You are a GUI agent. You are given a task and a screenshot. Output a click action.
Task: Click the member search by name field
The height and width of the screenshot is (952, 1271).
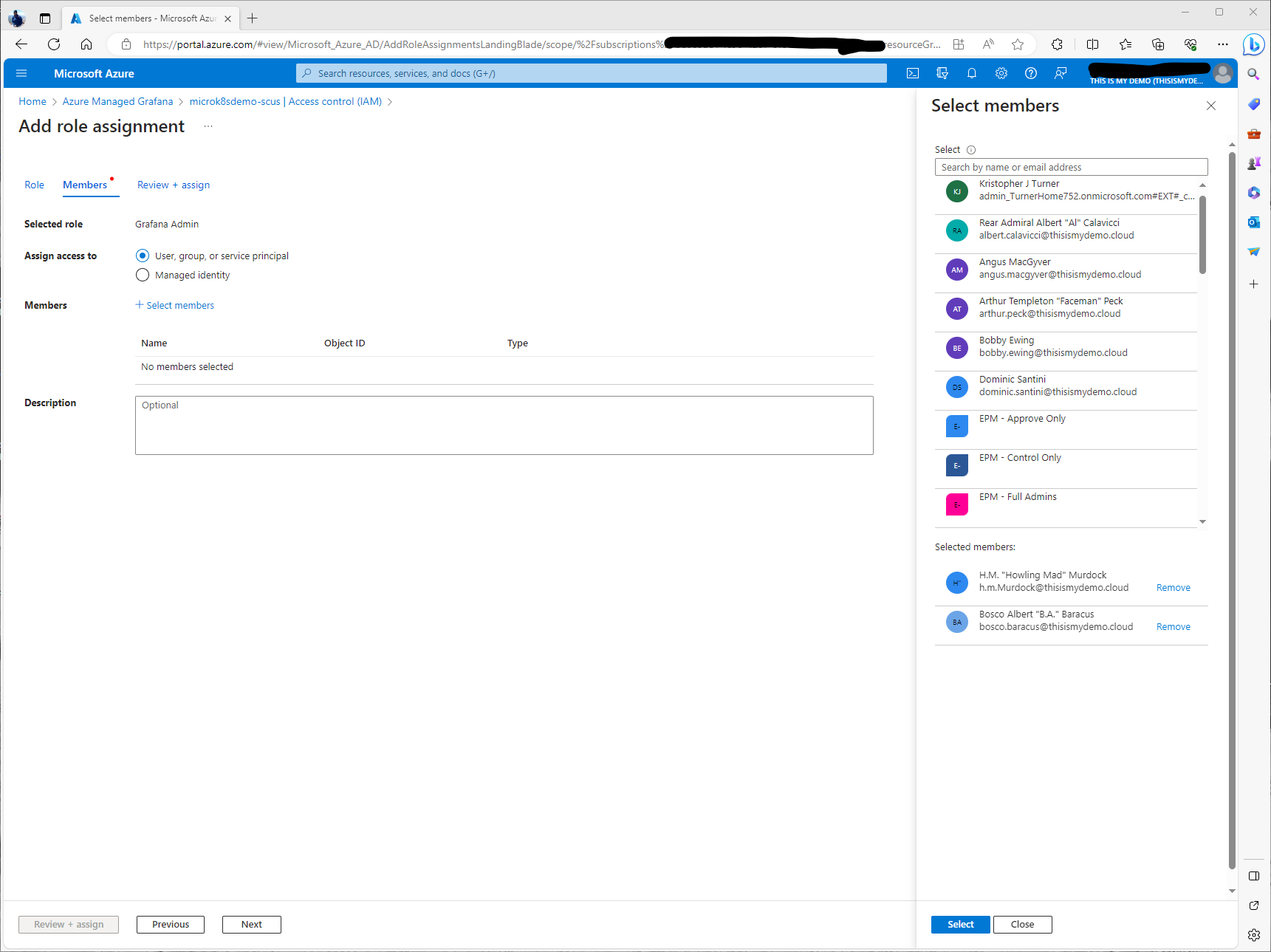tap(1071, 167)
